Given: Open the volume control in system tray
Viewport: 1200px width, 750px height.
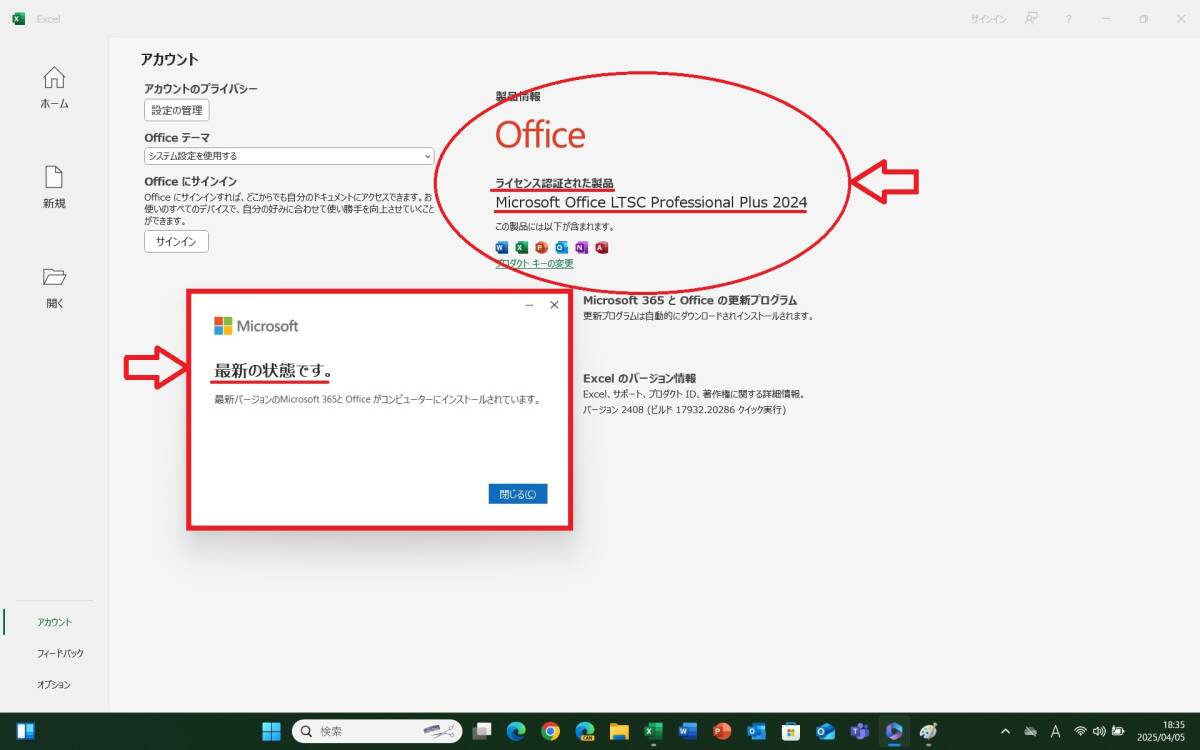Looking at the screenshot, I should (x=1099, y=731).
